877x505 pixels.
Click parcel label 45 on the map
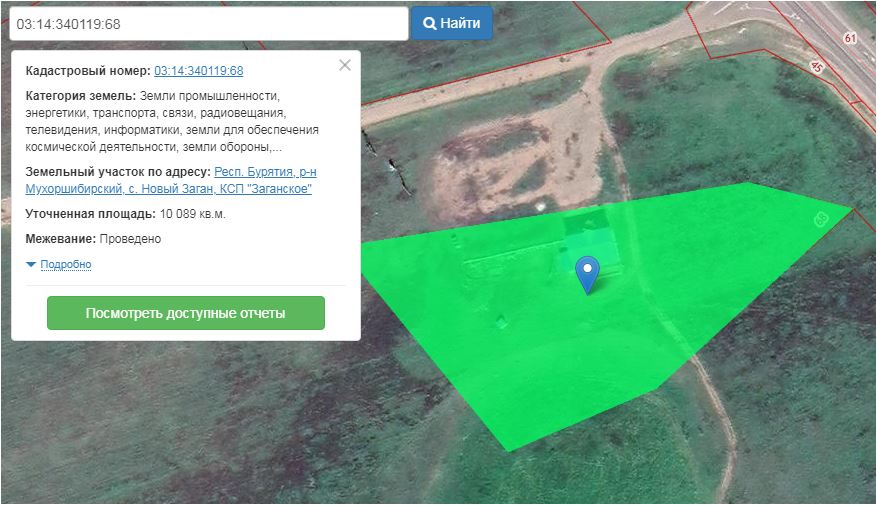click(x=816, y=65)
